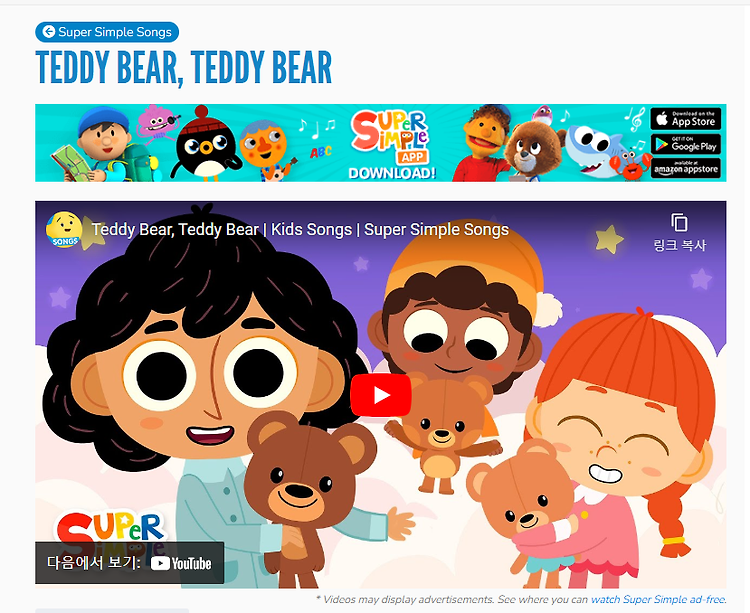Open the Super Simple Songs channel avatar
750x613 pixels.
(64, 230)
